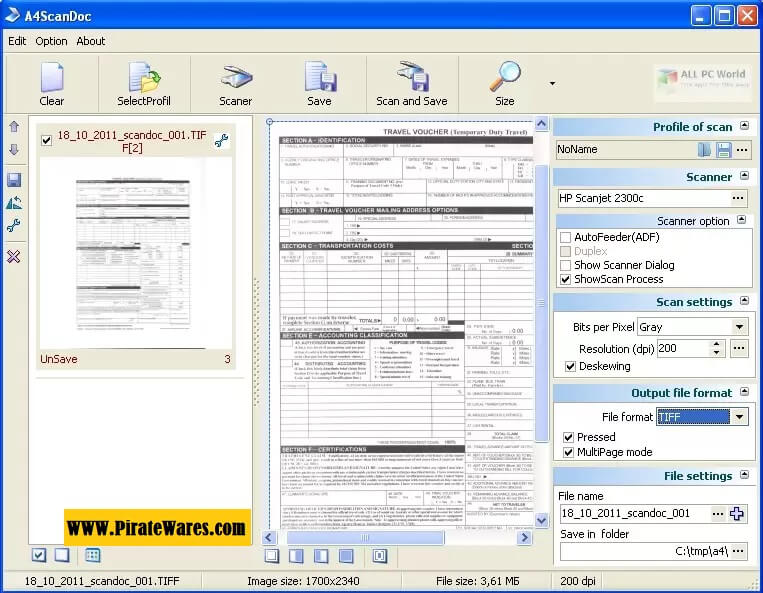Click the Scaner toolbar icon
Image resolution: width=763 pixels, height=593 pixels.
click(x=236, y=78)
